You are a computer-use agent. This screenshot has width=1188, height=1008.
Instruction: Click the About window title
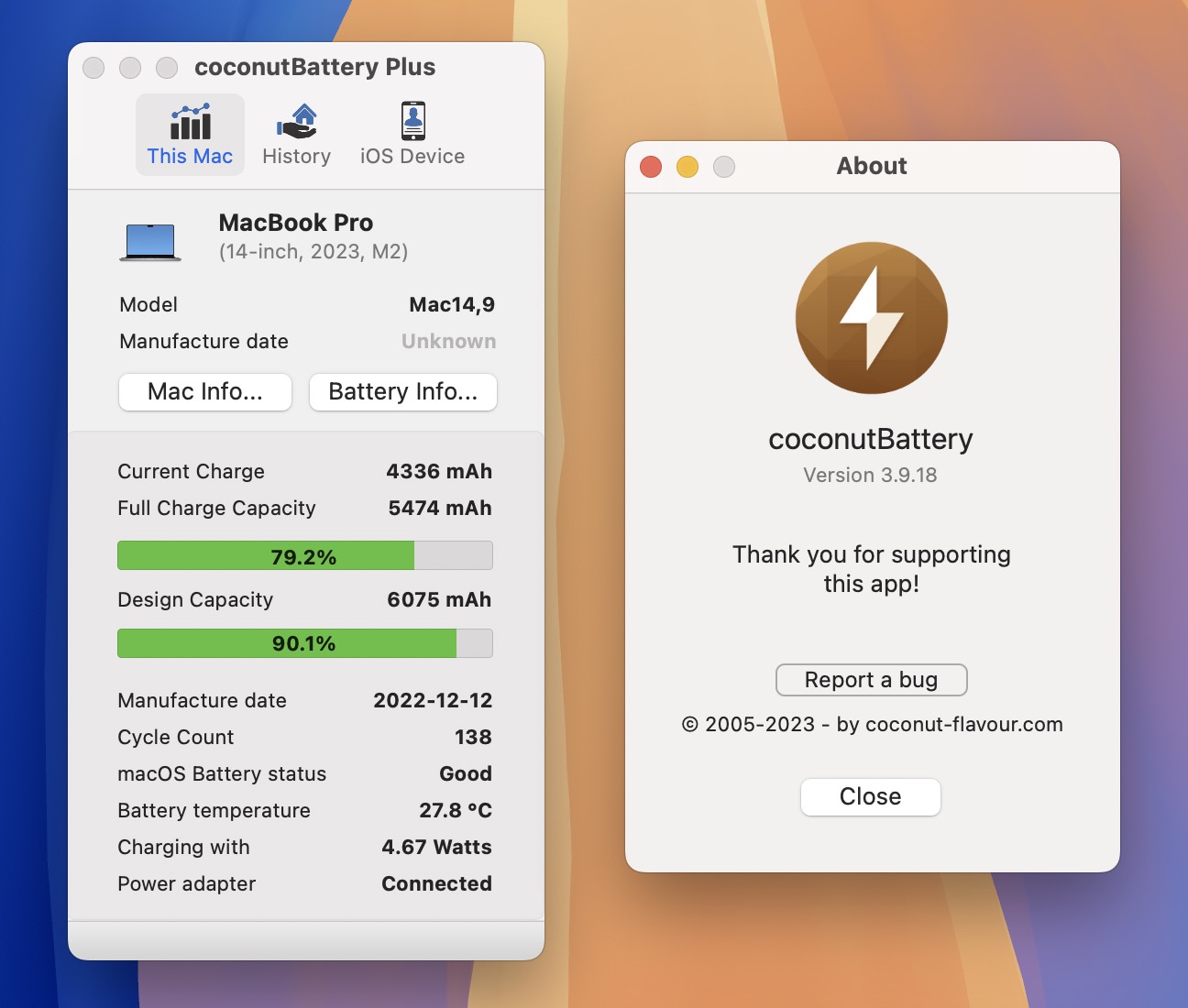(x=872, y=166)
